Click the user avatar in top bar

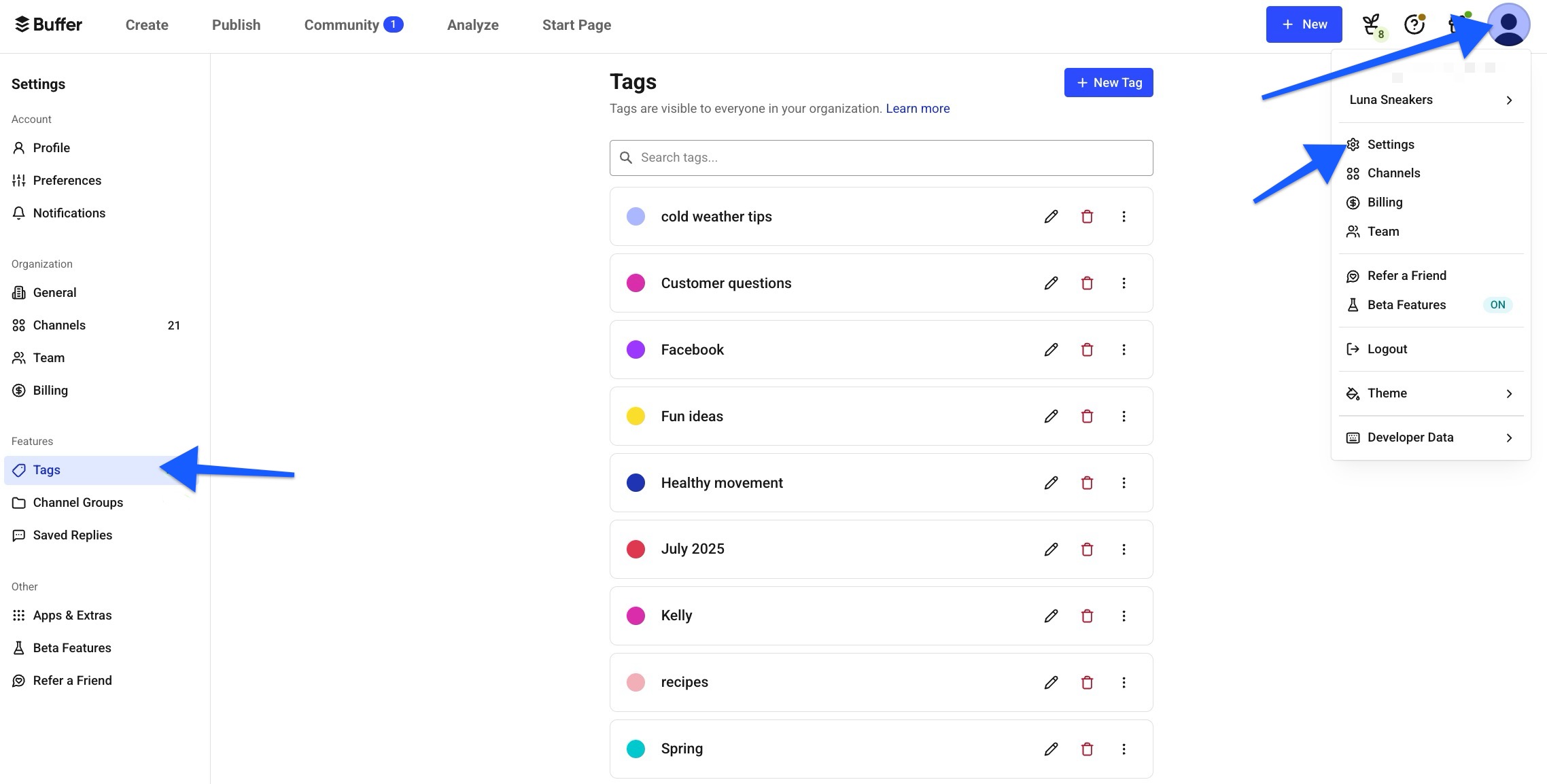[x=1508, y=24]
